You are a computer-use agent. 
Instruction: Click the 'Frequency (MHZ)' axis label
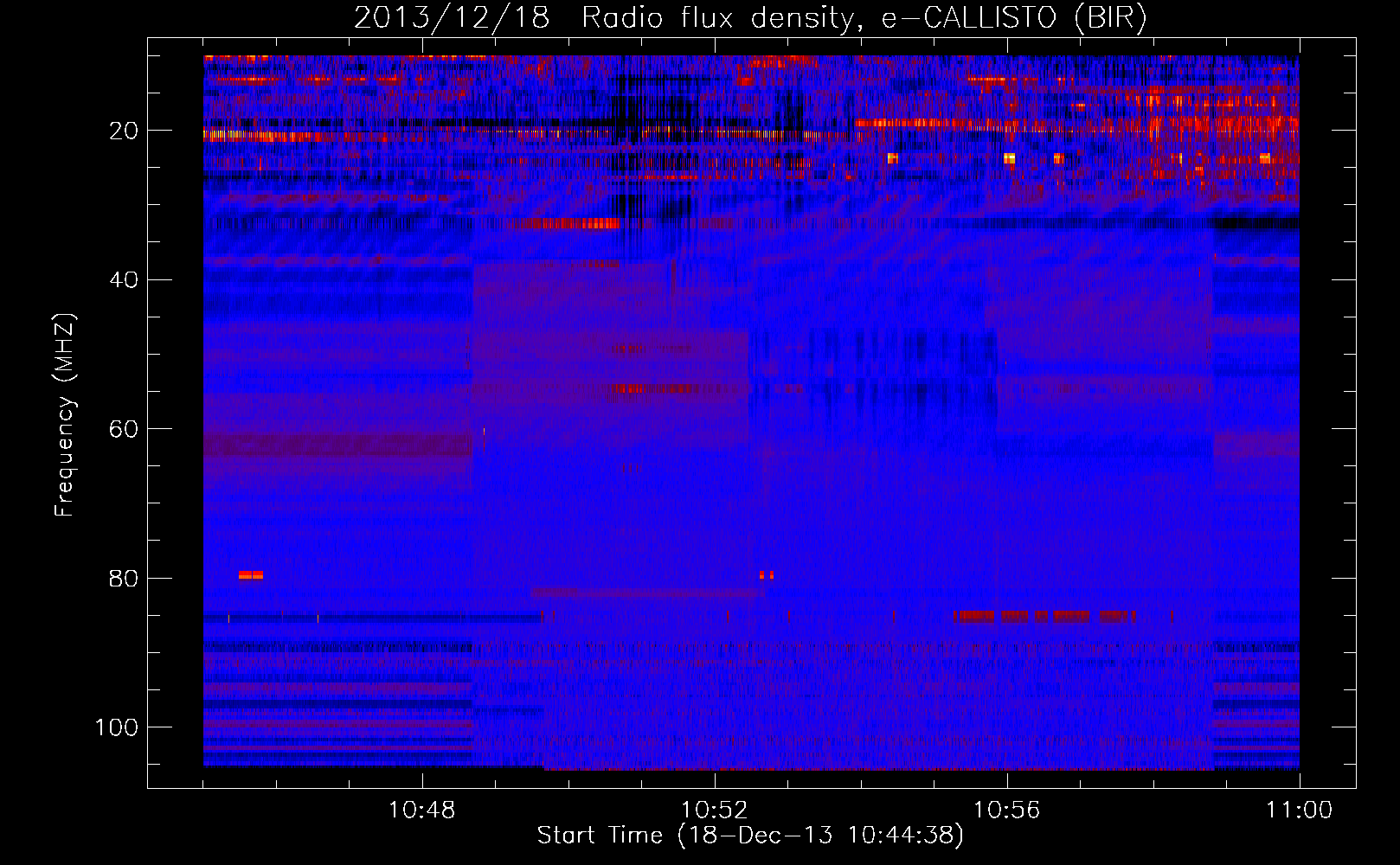[65, 415]
